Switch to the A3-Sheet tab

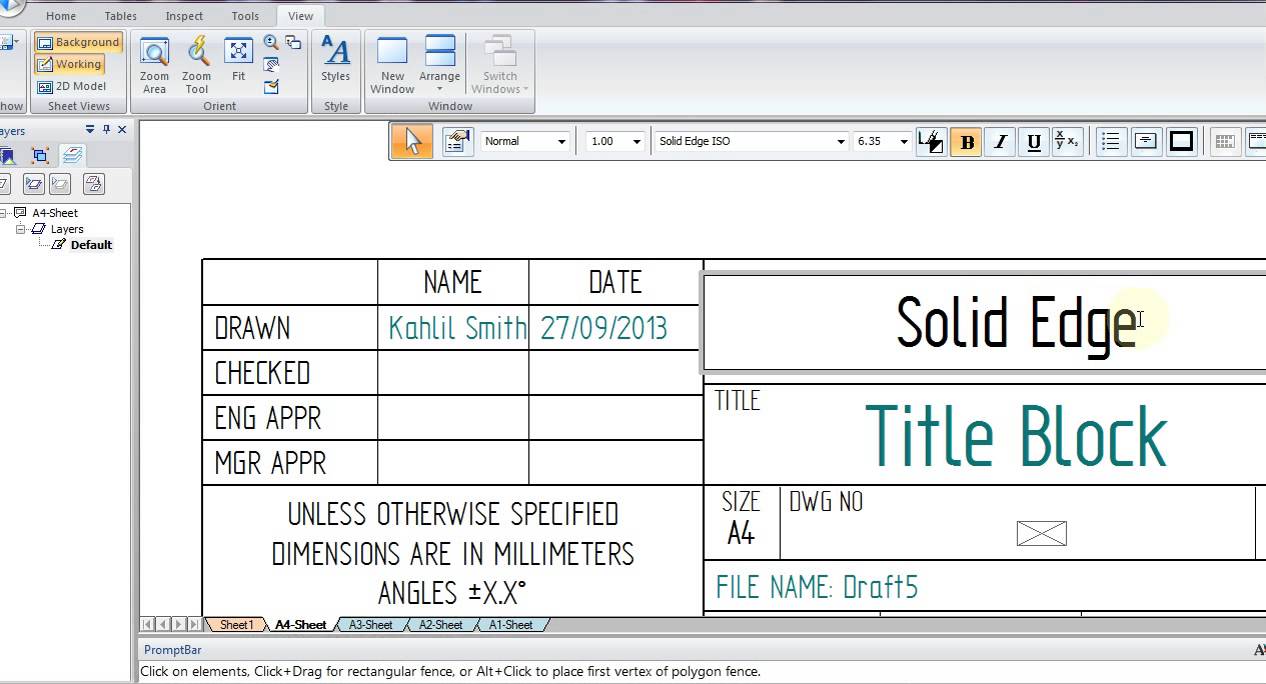tap(370, 625)
